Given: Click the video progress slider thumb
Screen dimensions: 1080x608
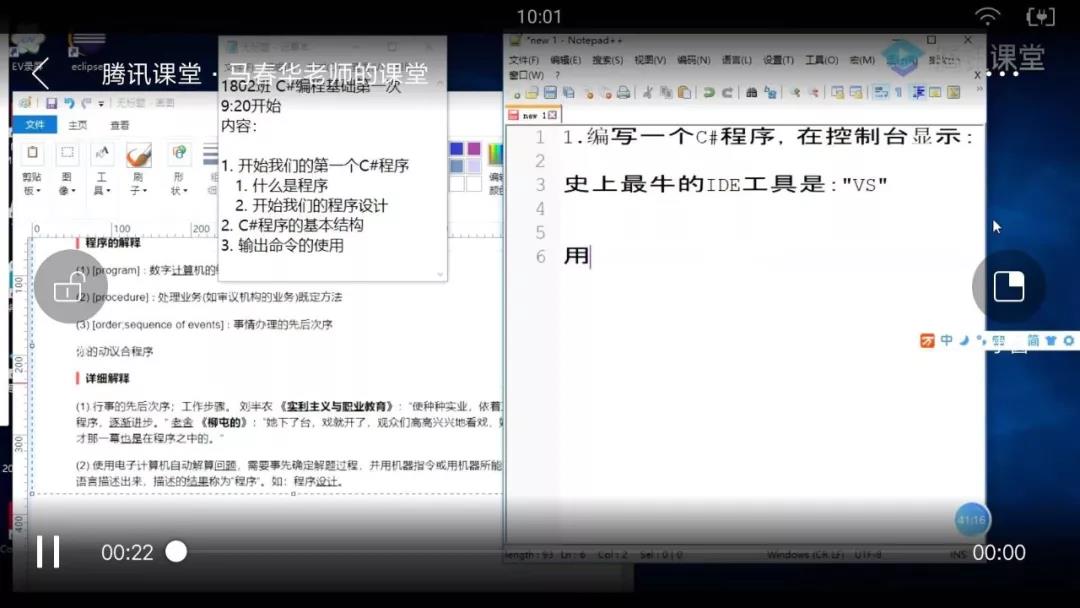Looking at the screenshot, I should click(x=176, y=552).
